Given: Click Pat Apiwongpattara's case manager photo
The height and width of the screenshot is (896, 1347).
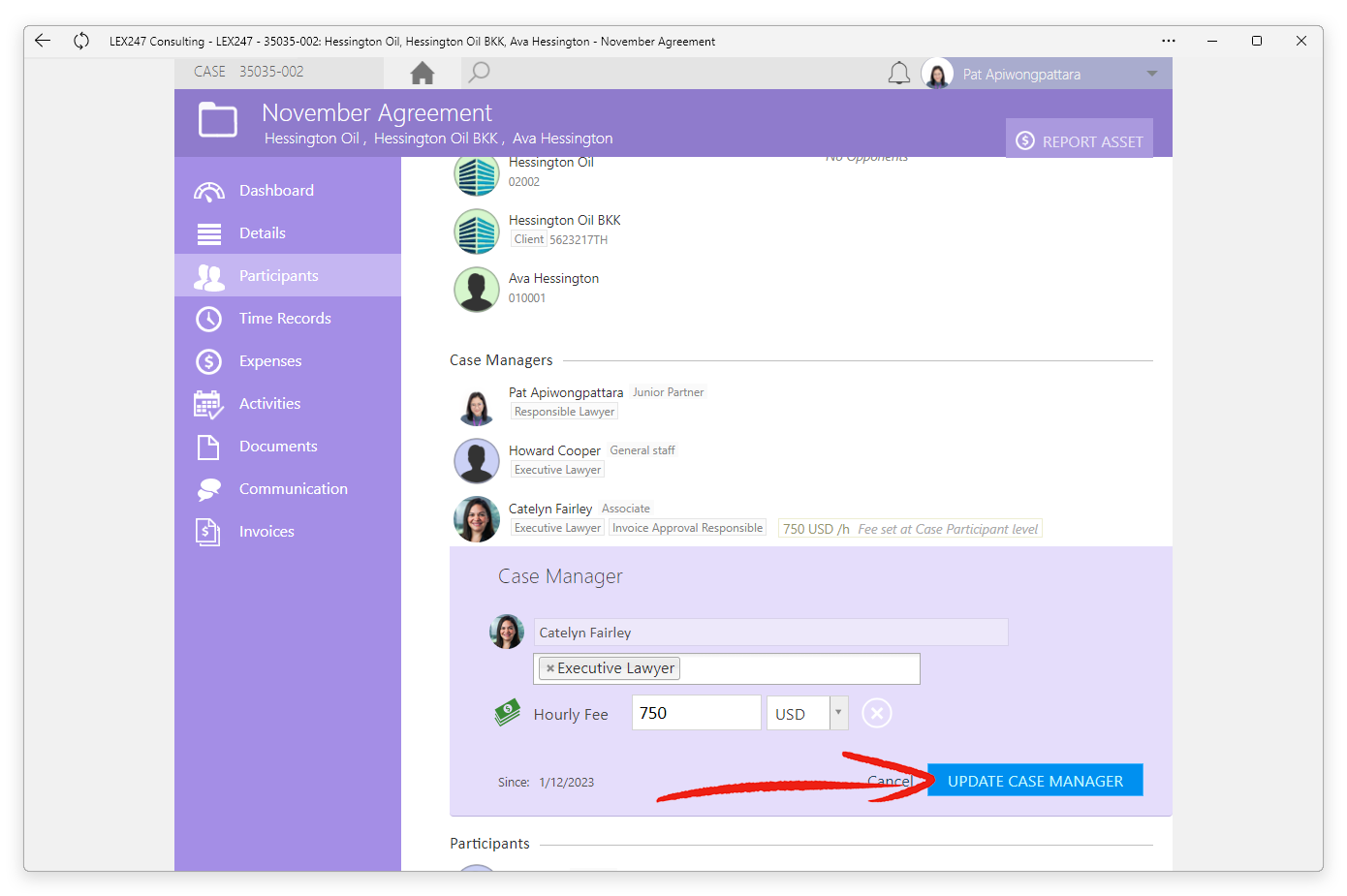Looking at the screenshot, I should pyautogui.click(x=477, y=406).
